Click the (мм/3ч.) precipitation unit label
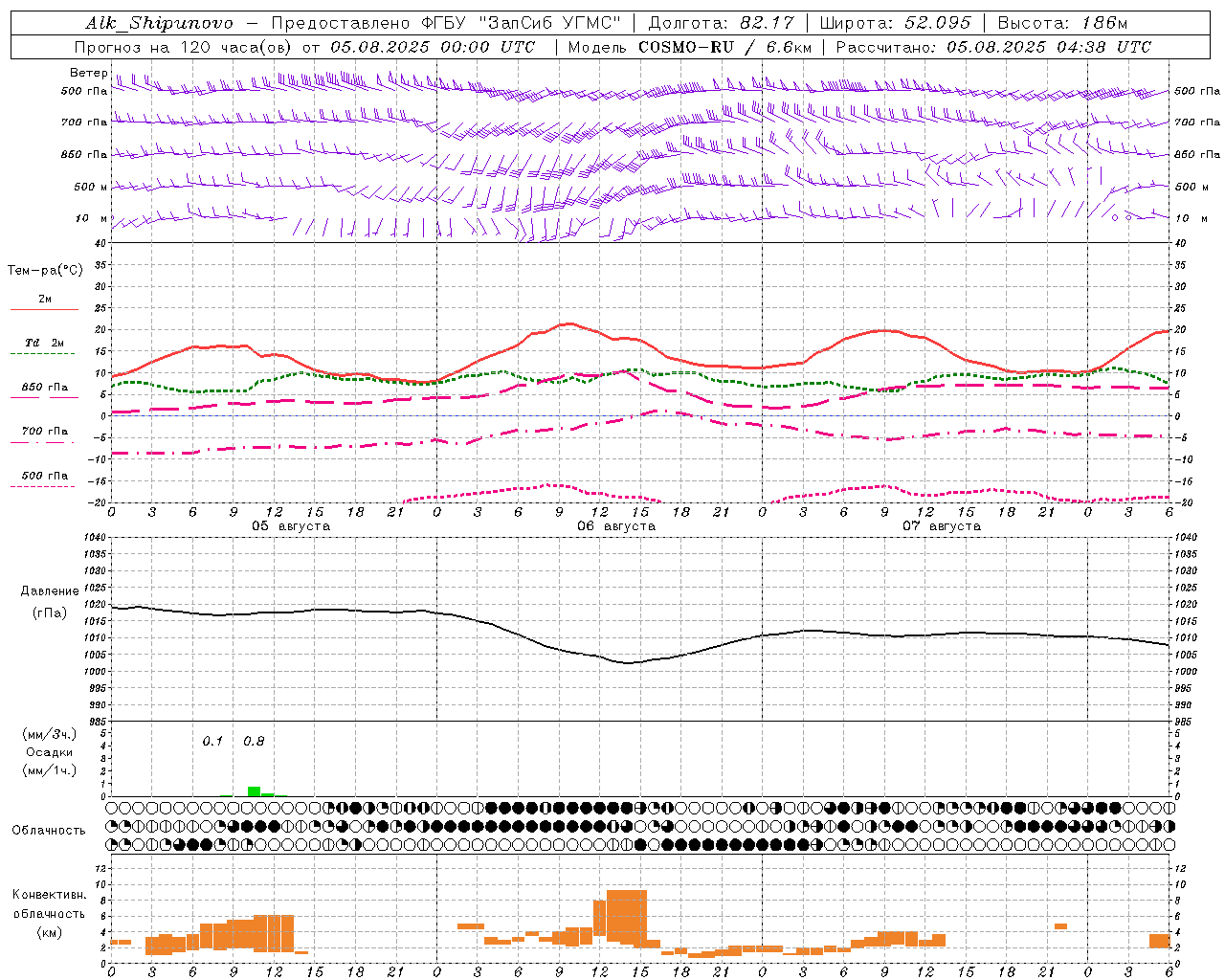This screenshot has width=1225, height=980. (x=50, y=734)
